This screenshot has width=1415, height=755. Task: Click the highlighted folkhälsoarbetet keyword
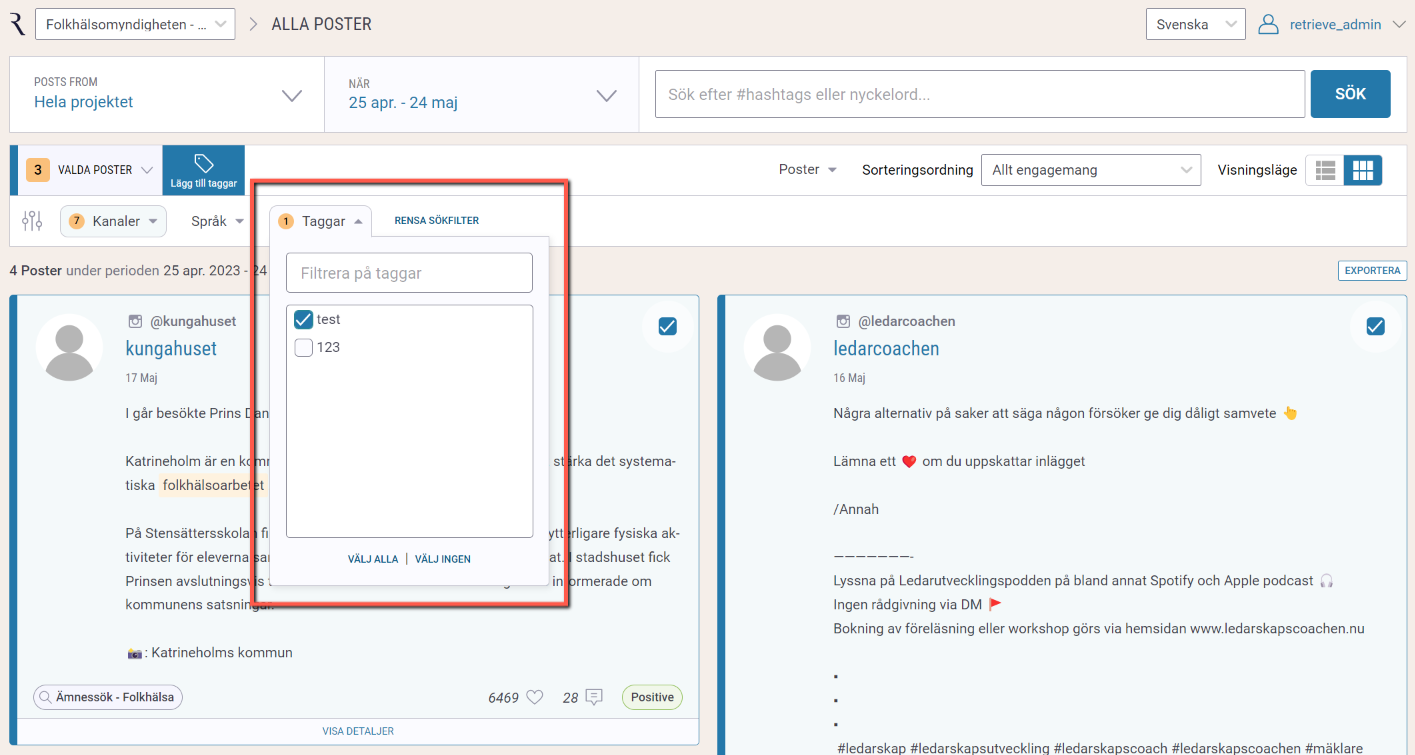213,485
